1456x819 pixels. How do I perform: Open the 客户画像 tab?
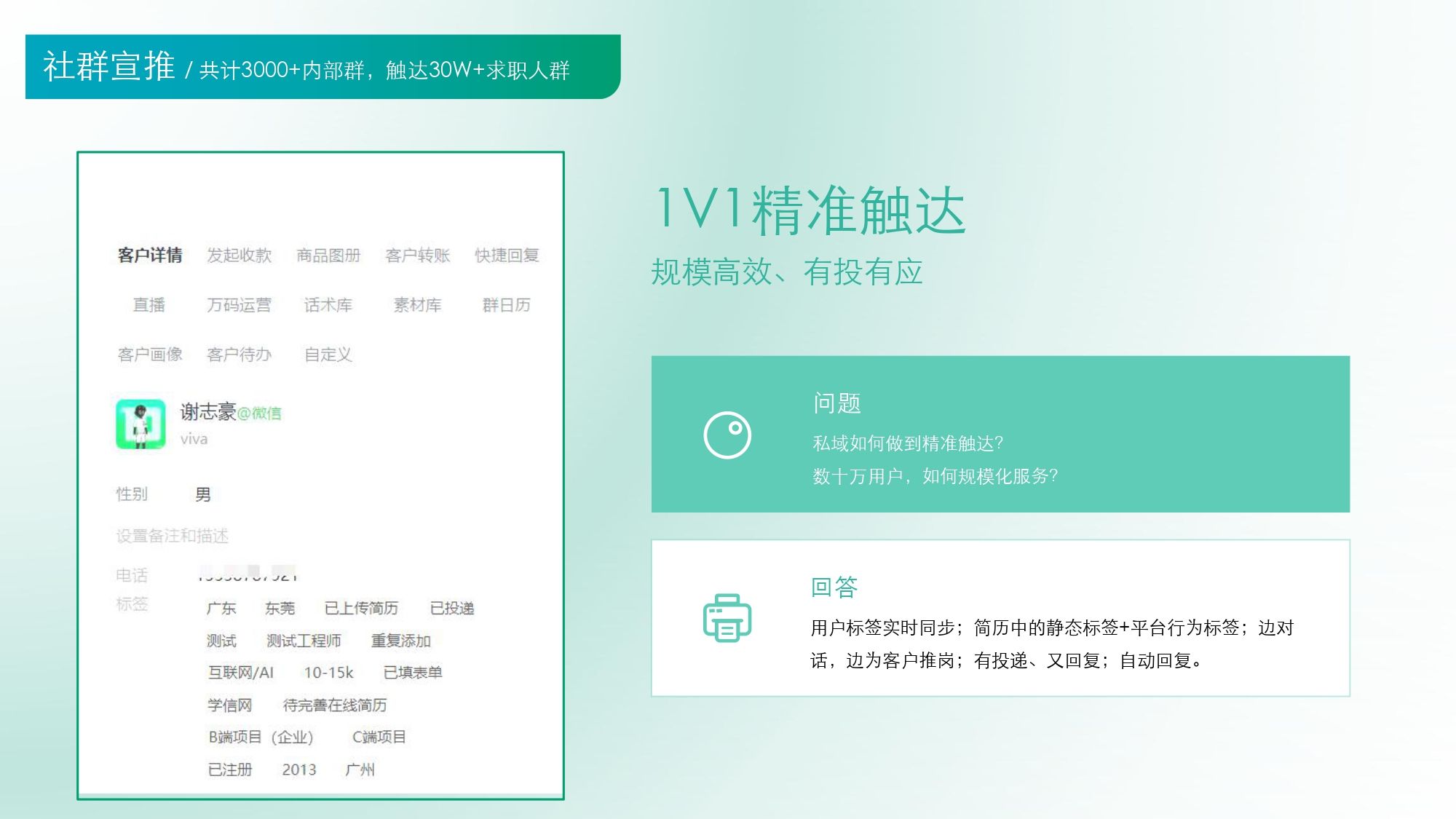point(150,355)
